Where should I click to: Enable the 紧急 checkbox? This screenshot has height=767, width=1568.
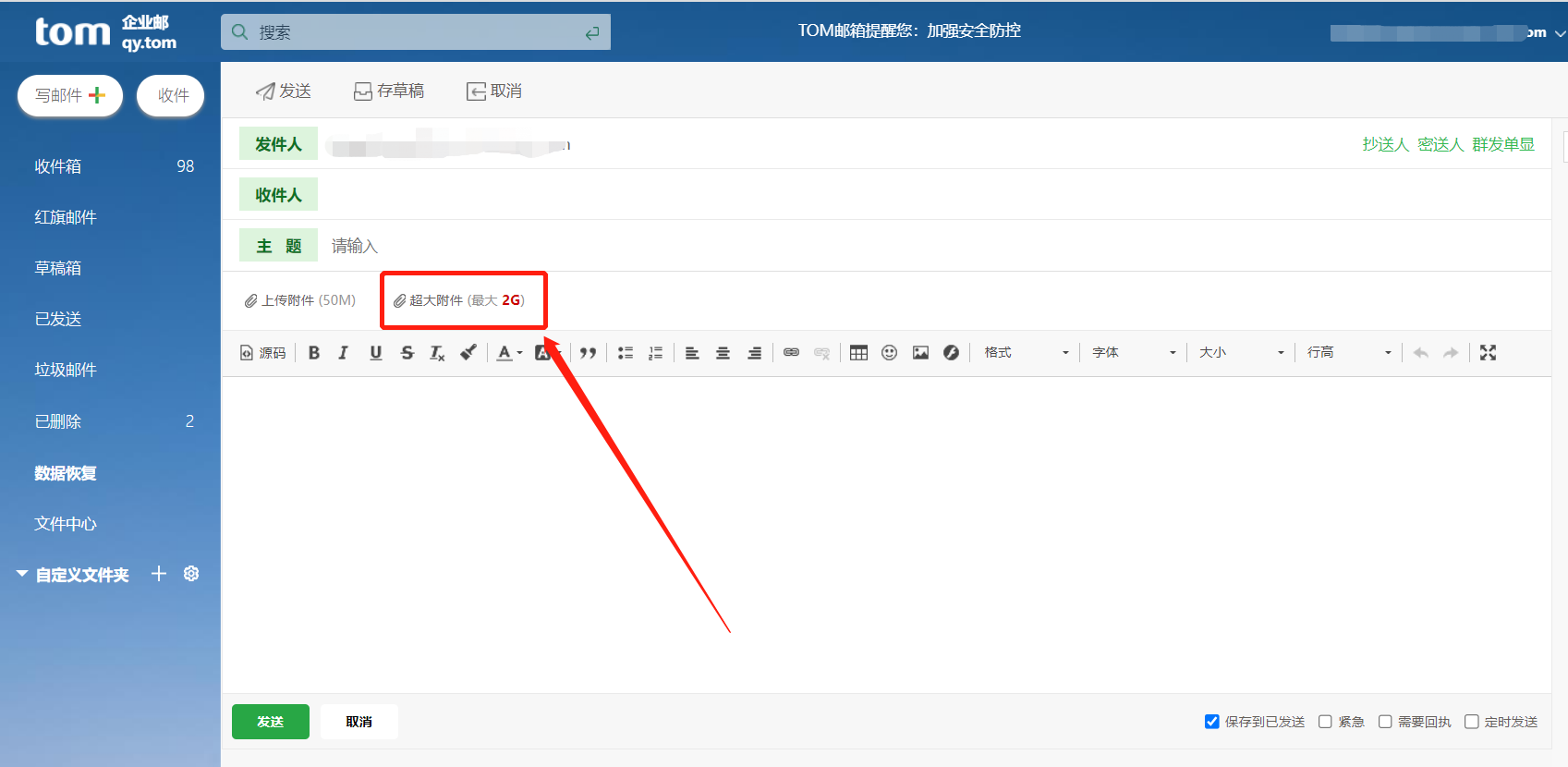(x=1325, y=722)
